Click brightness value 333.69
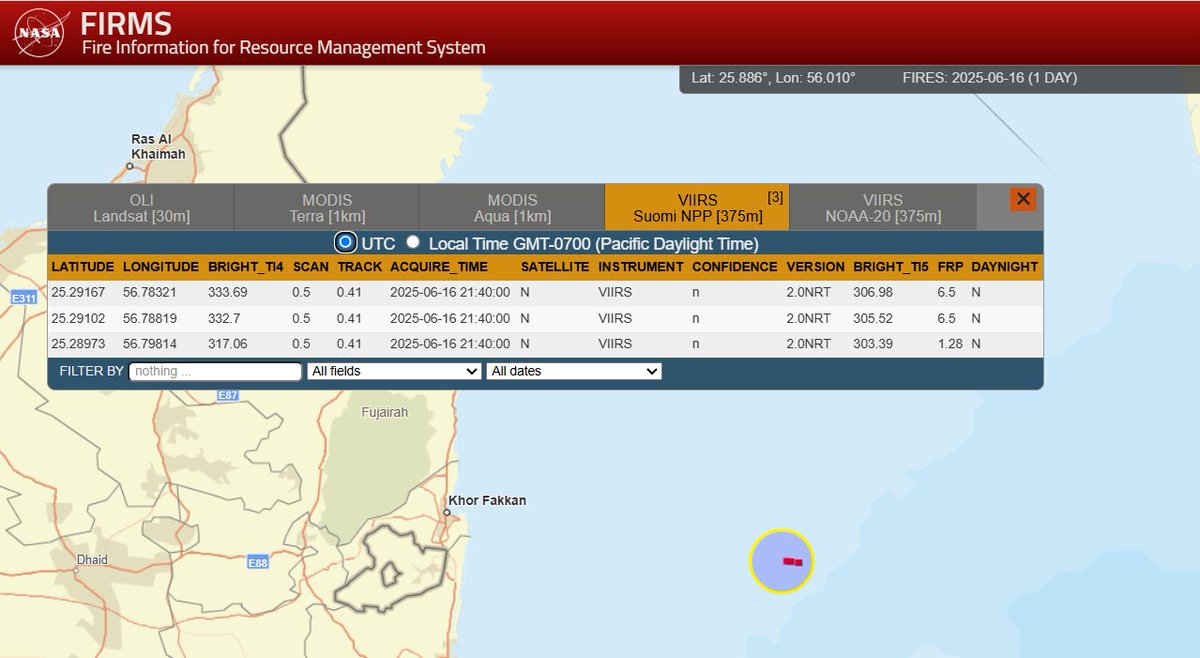The height and width of the screenshot is (658, 1200). coord(228,293)
